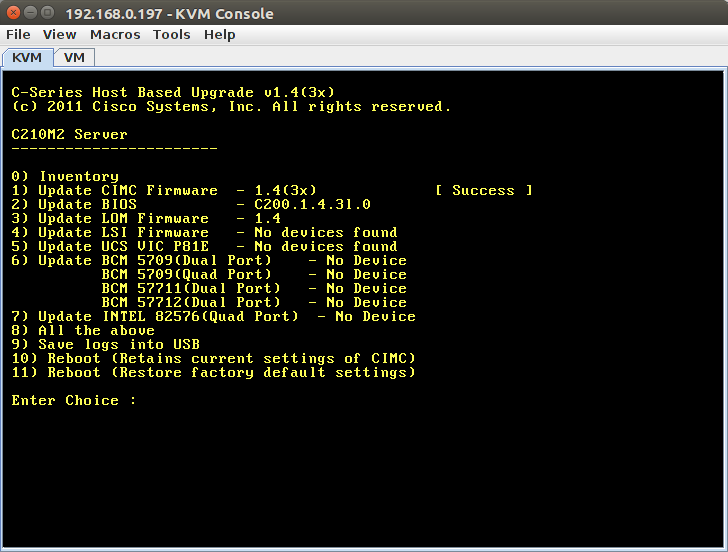The width and height of the screenshot is (728, 552).
Task: Open the Help menu
Action: click(220, 35)
